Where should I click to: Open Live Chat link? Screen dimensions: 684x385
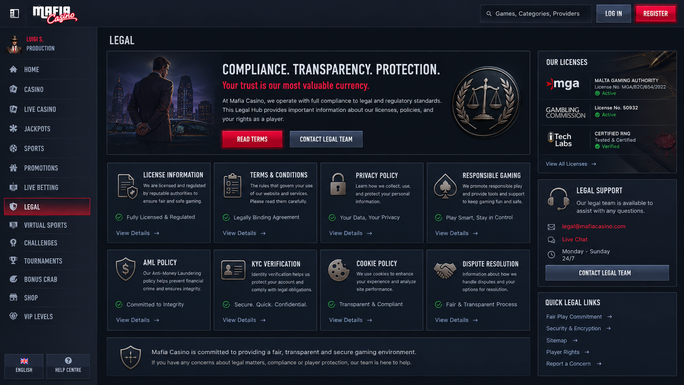pyautogui.click(x=575, y=239)
